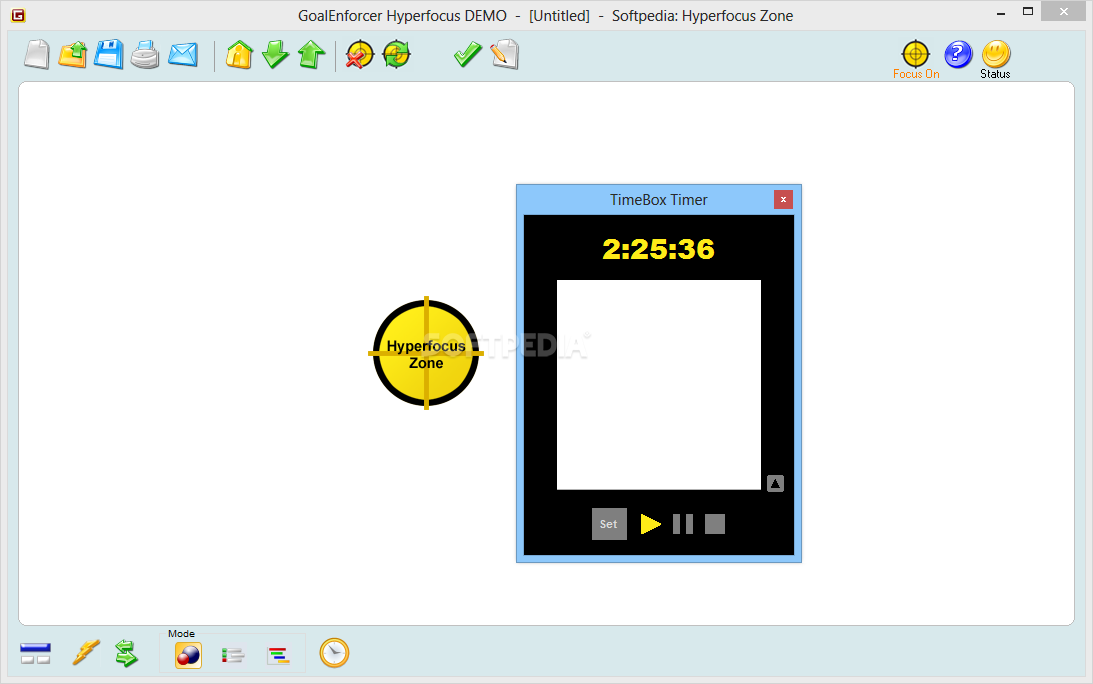
Task: Select the spheres visual mode
Action: click(x=188, y=655)
